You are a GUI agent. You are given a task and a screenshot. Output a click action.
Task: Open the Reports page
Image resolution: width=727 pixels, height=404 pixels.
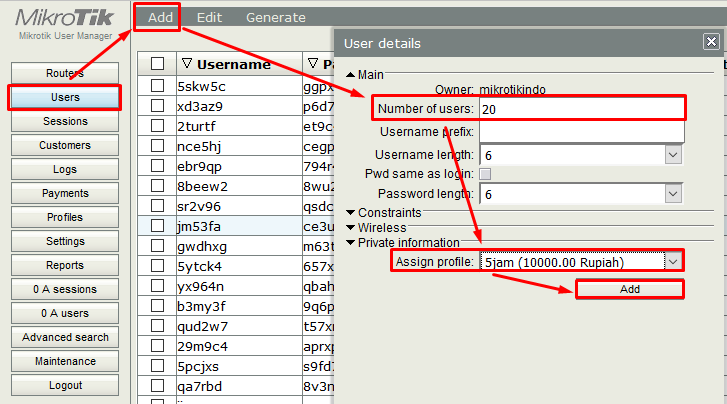[65, 265]
